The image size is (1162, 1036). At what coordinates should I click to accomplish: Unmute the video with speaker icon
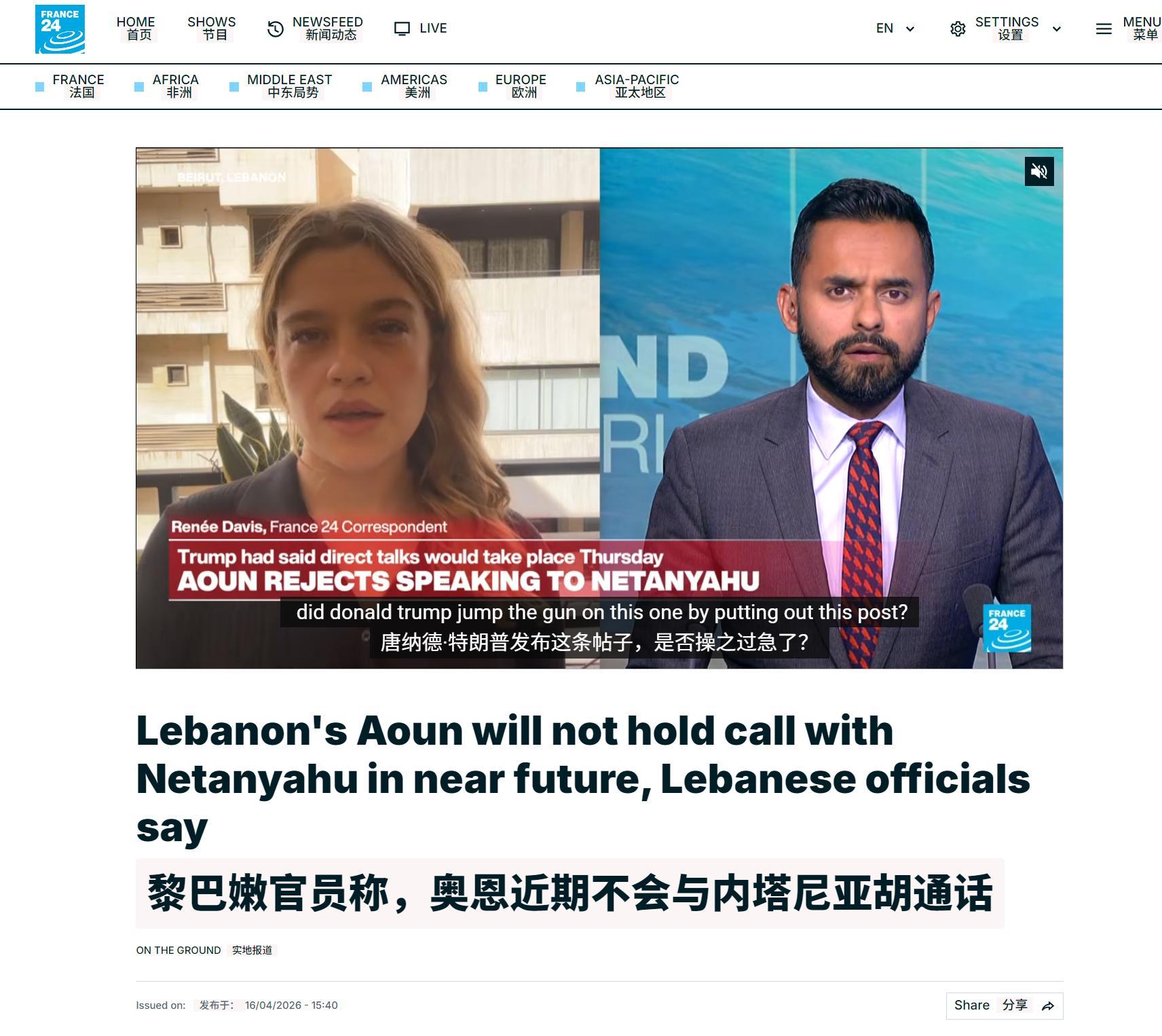[x=1039, y=171]
